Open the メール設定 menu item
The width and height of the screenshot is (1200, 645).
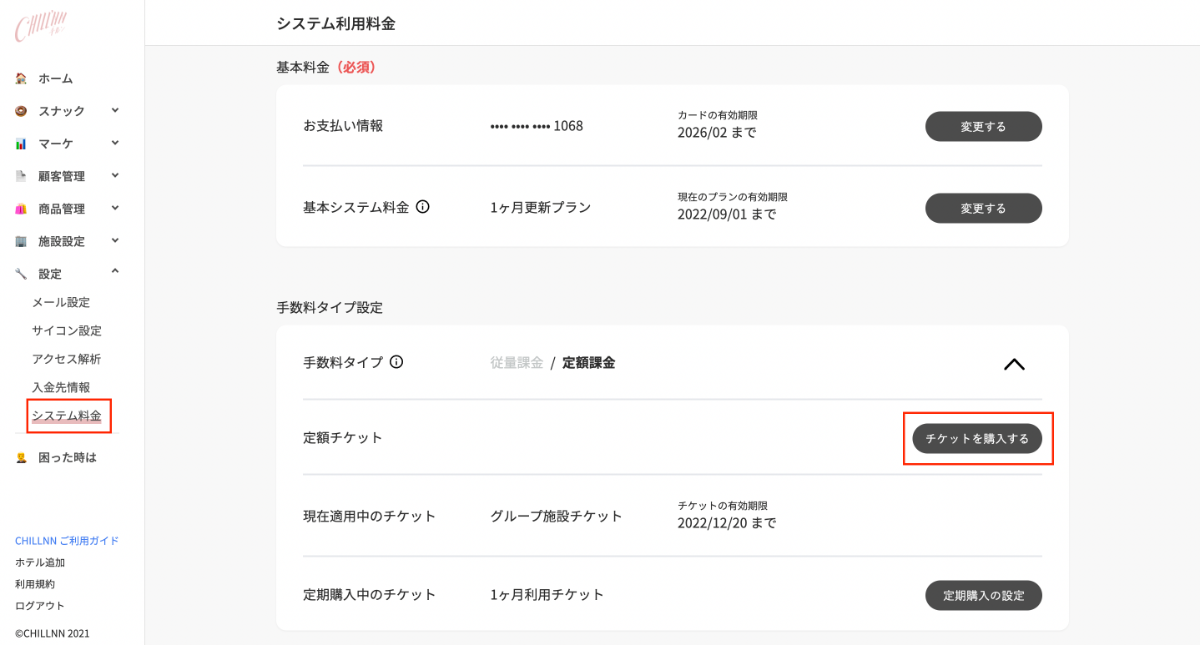point(61,303)
